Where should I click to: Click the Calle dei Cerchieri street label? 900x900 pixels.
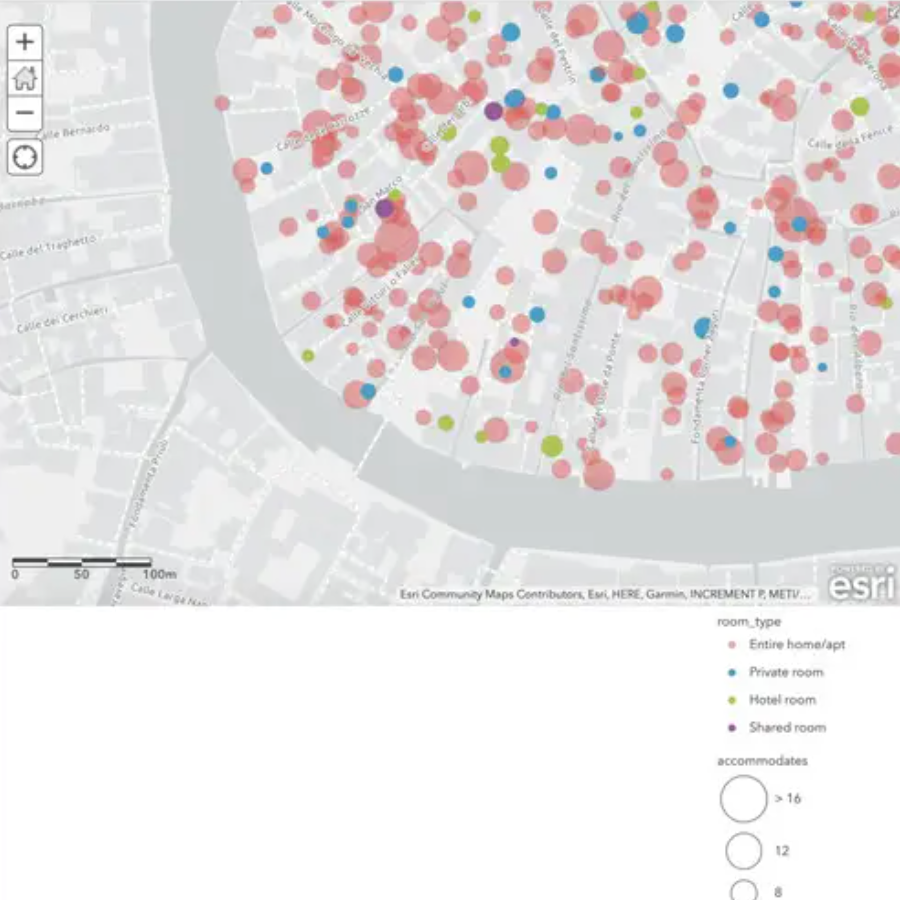tap(60, 319)
